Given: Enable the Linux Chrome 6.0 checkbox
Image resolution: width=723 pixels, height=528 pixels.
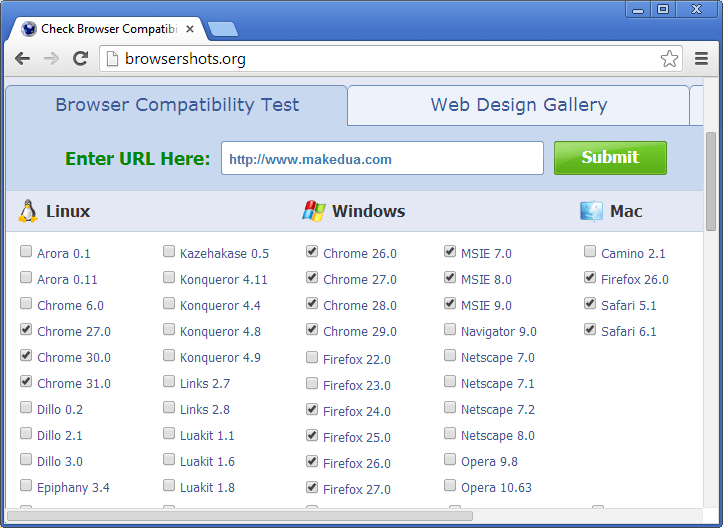Looking at the screenshot, I should click(x=26, y=303).
